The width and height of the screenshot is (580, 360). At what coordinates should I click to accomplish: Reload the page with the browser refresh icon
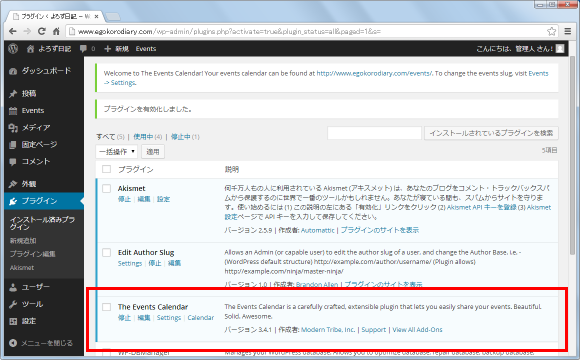coord(41,31)
